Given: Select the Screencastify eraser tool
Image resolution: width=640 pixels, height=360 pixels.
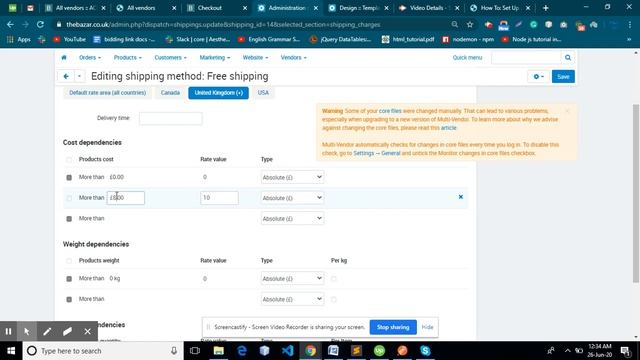Looking at the screenshot, I should point(67,331).
